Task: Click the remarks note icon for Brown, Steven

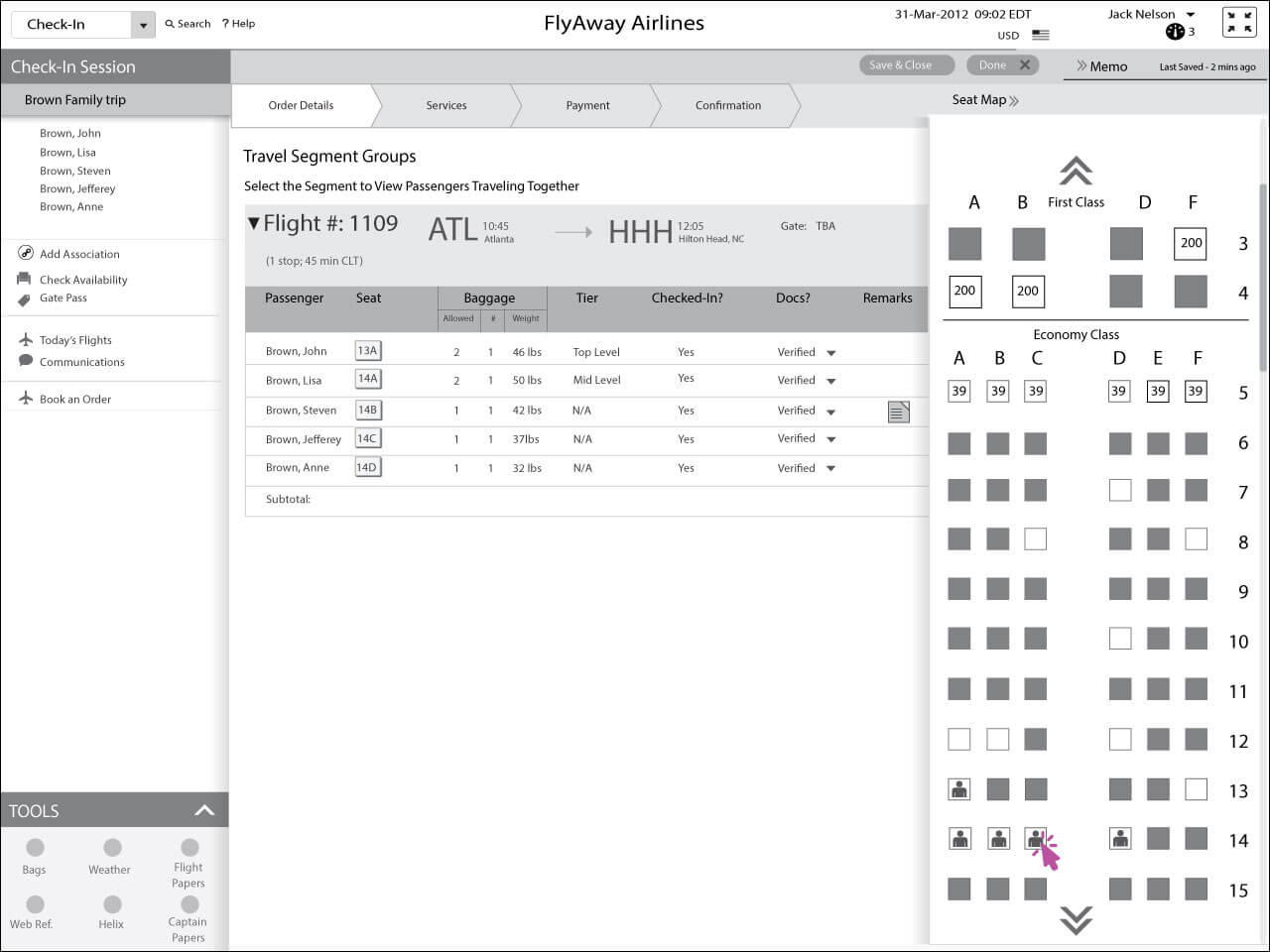Action: click(898, 412)
